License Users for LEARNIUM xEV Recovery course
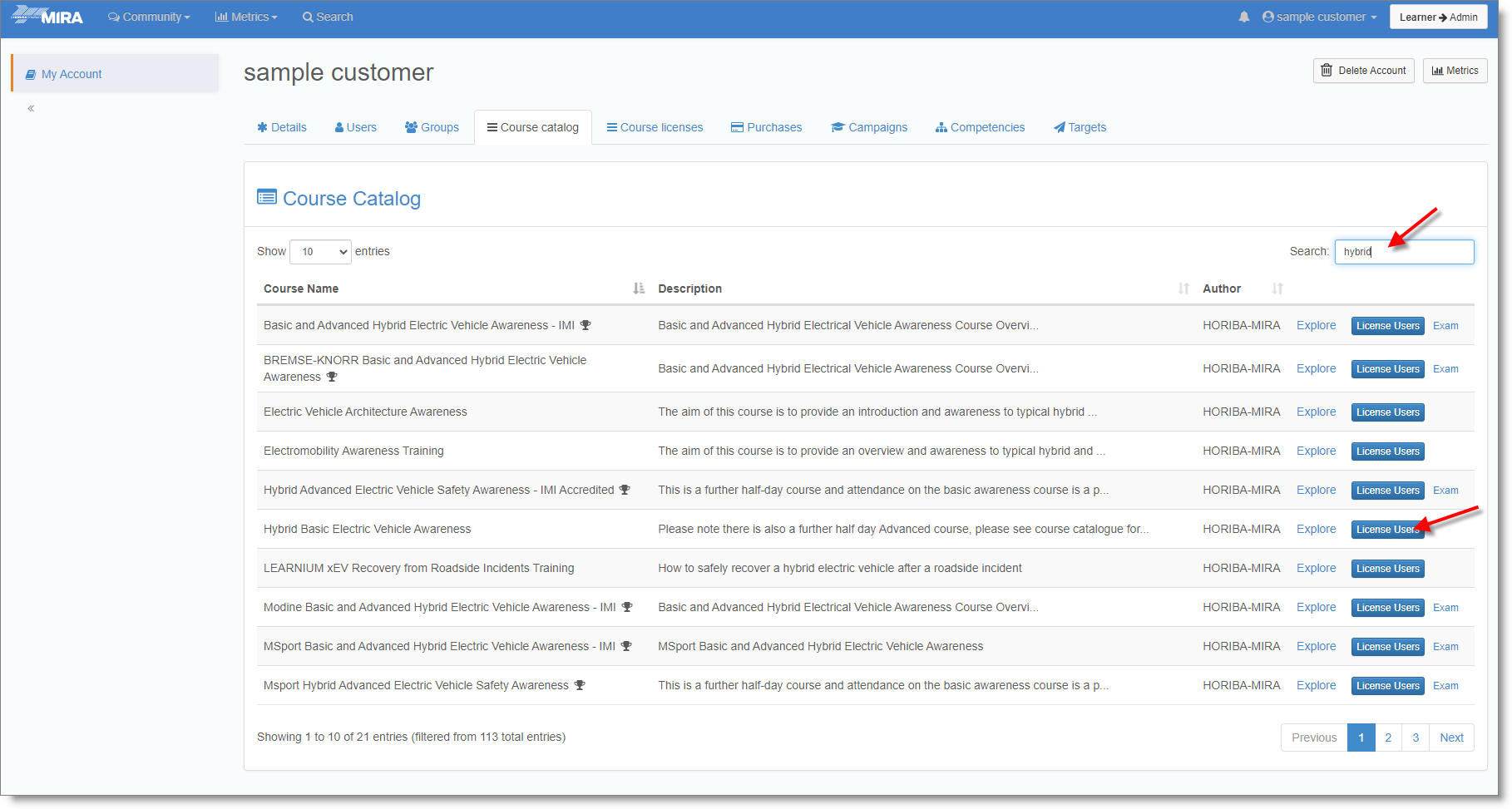This screenshot has height=809, width=1512. click(1387, 569)
